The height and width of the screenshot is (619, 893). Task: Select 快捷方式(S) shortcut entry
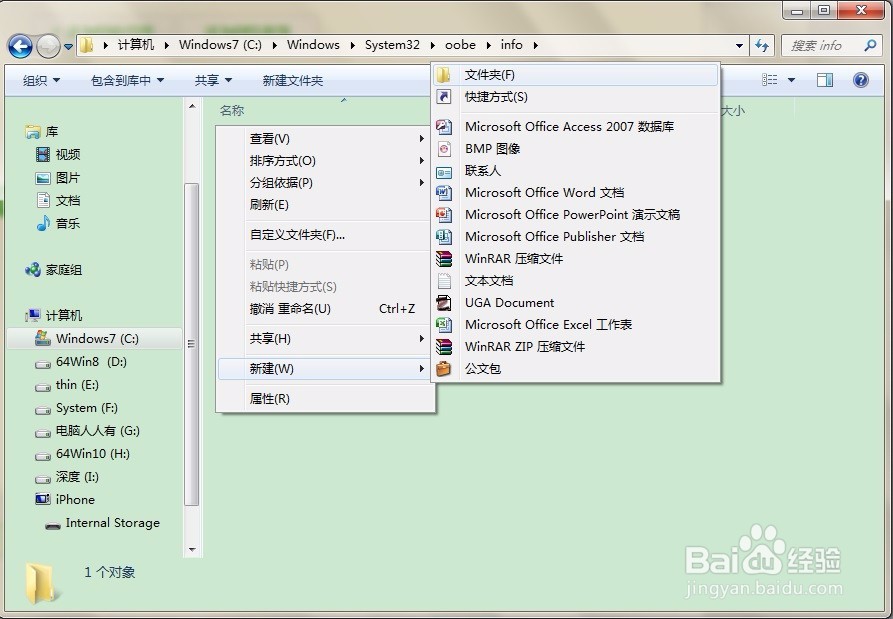pyautogui.click(x=575, y=97)
